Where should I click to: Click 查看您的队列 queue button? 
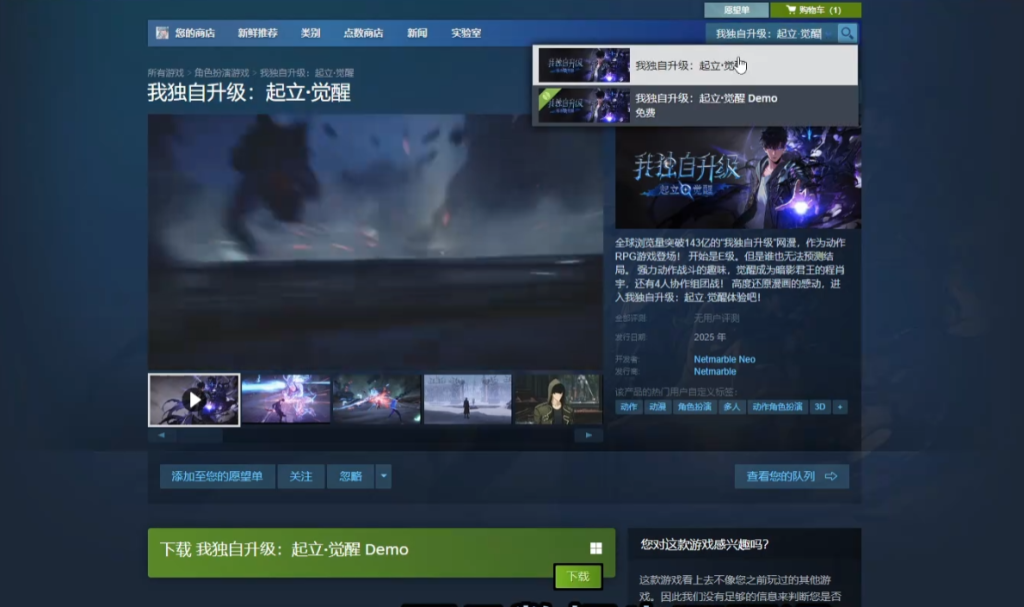click(792, 476)
